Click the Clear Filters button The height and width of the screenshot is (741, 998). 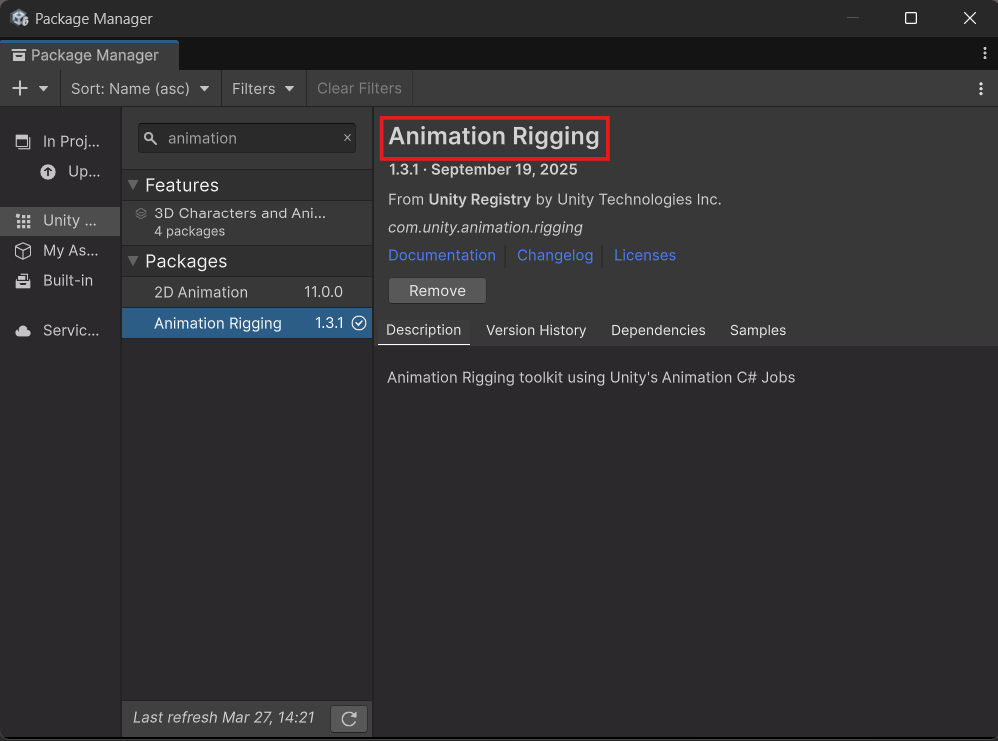[x=360, y=88]
